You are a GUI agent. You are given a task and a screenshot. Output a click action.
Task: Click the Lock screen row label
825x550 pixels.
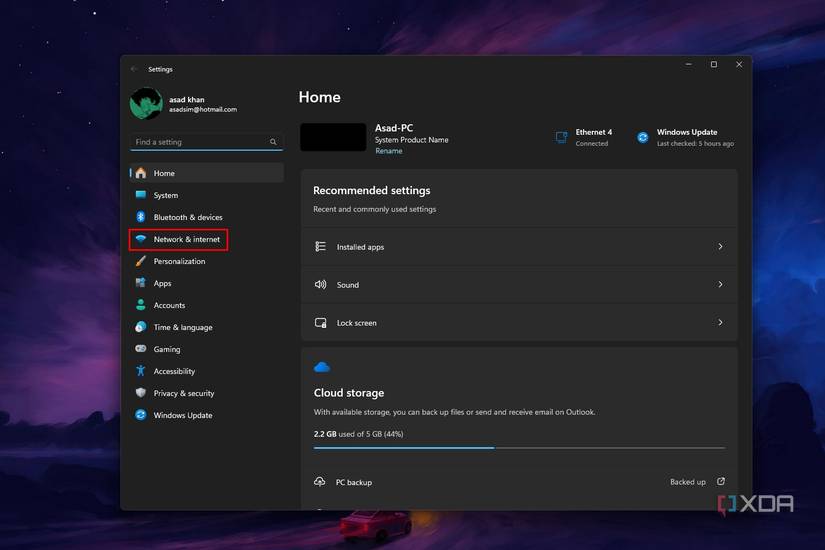357,323
